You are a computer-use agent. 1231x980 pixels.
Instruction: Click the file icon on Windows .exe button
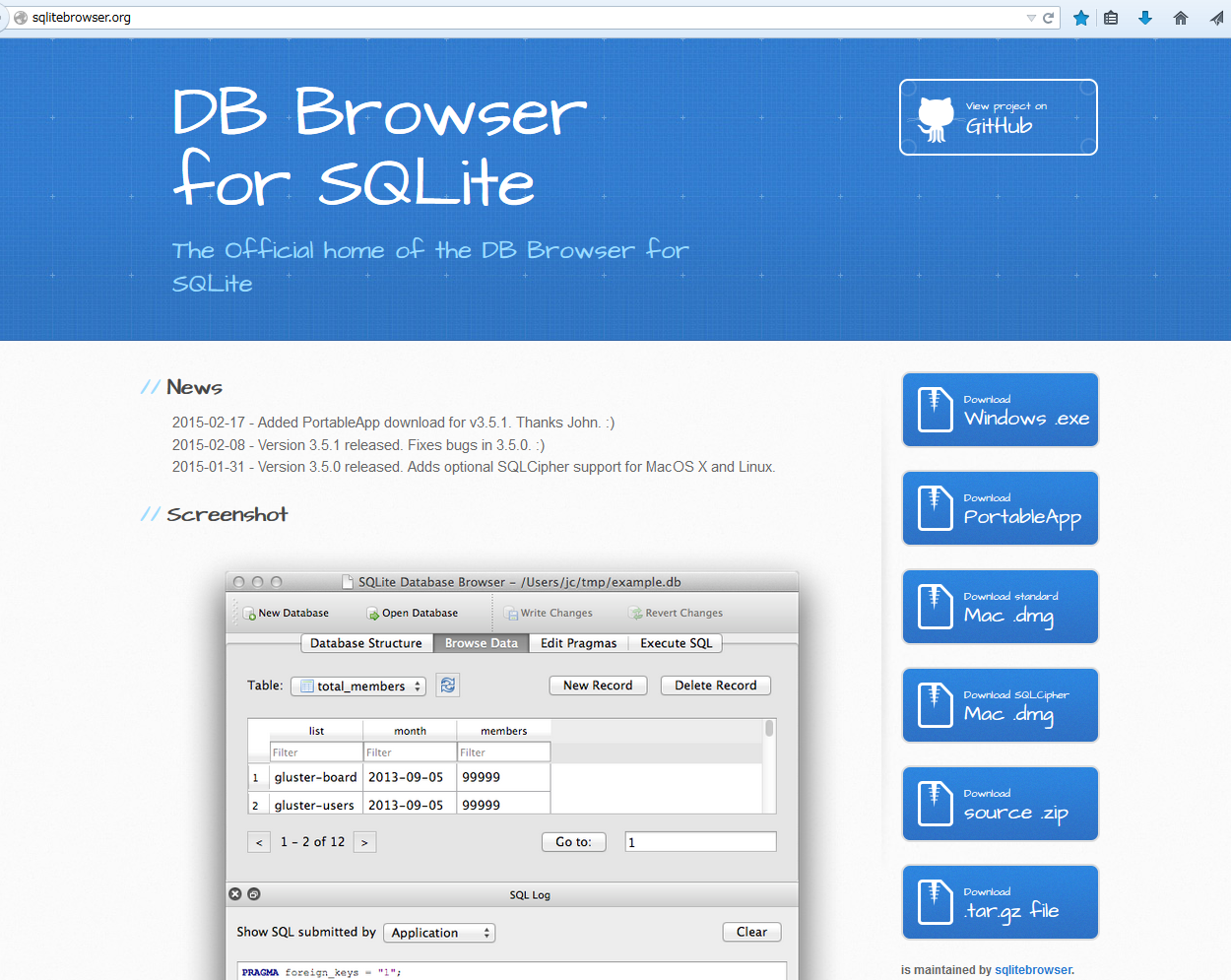pyautogui.click(x=935, y=410)
